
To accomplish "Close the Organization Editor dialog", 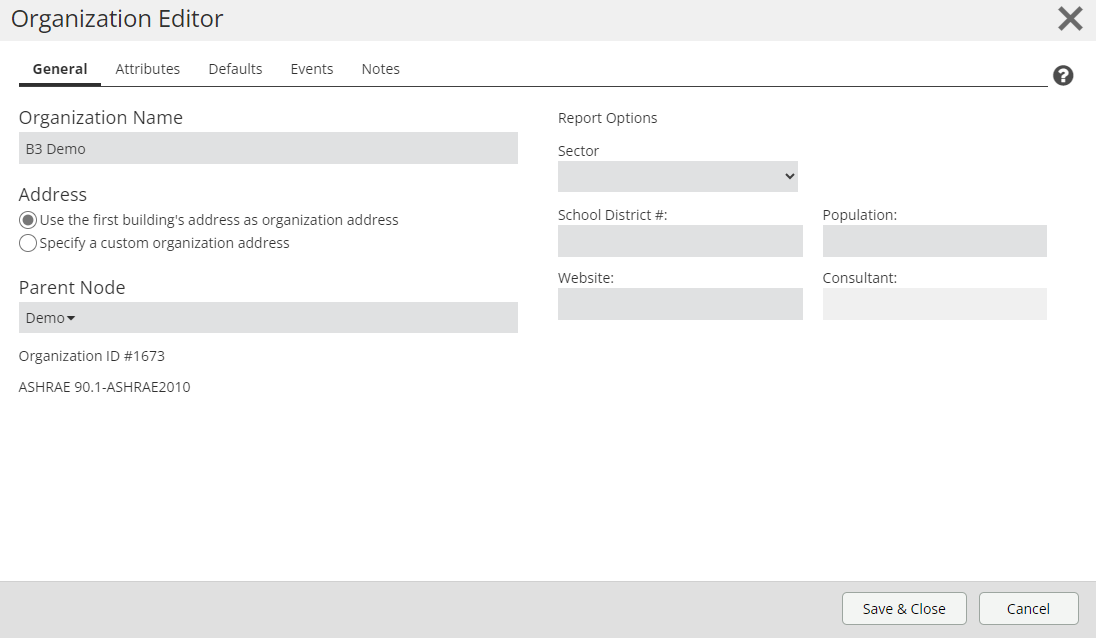I will [x=1070, y=19].
